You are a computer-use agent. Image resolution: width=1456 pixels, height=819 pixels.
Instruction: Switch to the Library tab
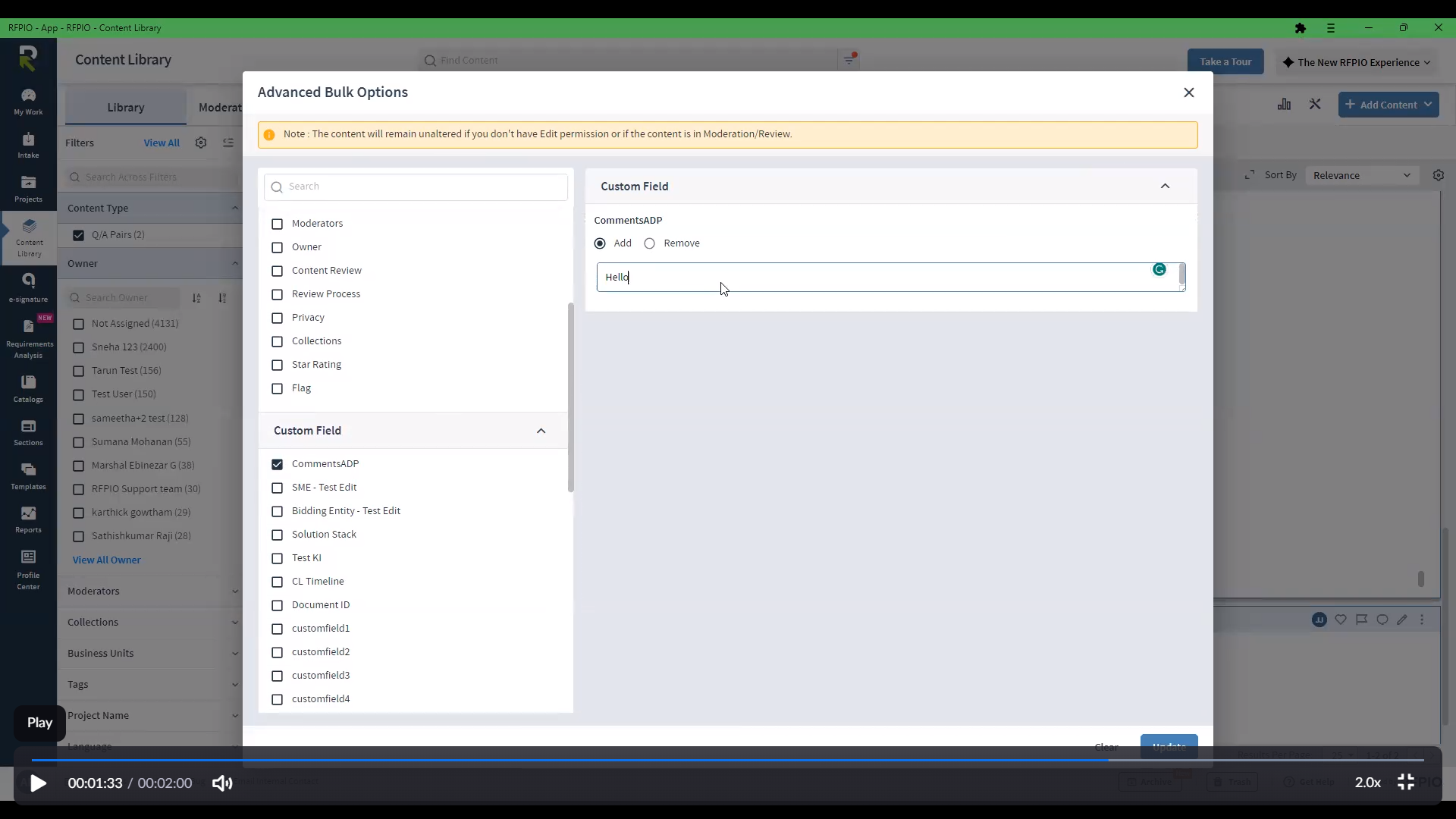[126, 108]
